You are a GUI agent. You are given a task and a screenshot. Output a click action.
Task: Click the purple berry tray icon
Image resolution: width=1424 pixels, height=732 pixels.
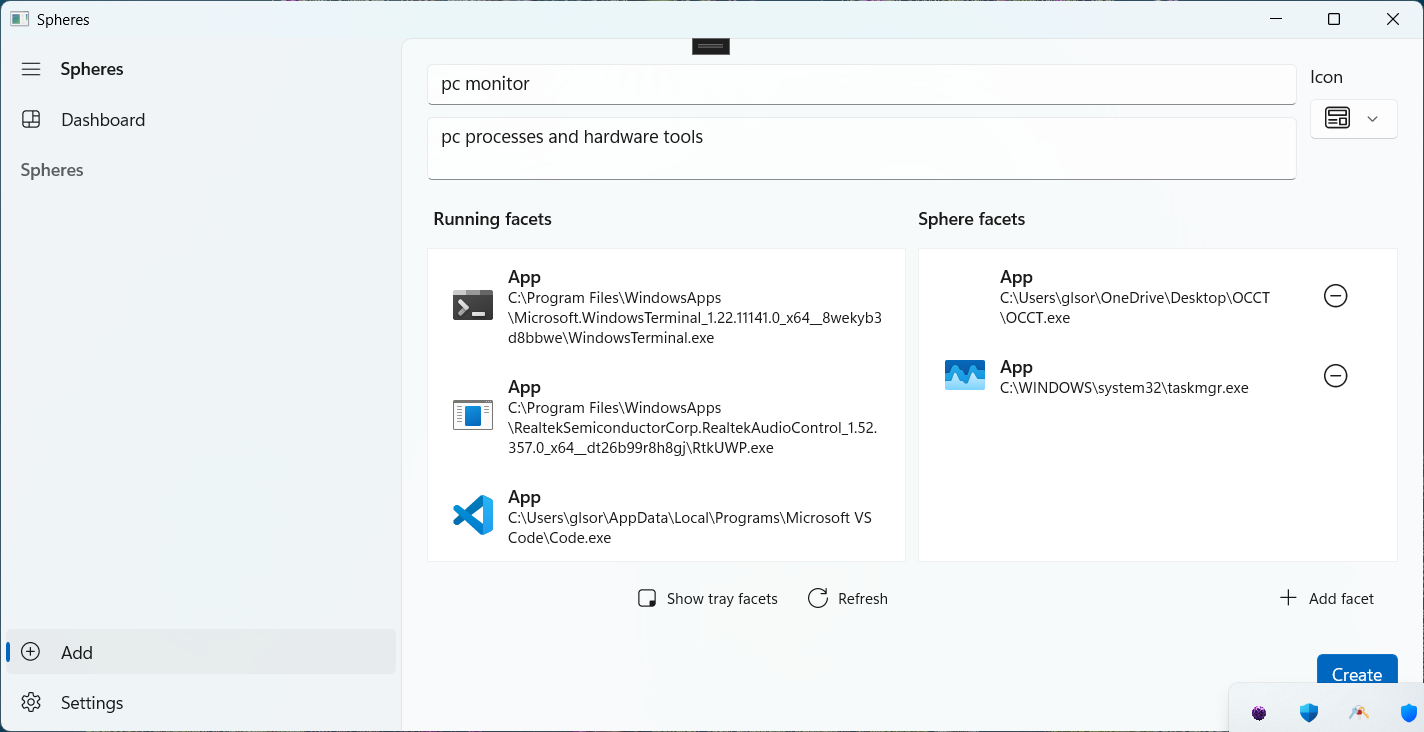pos(1259,713)
